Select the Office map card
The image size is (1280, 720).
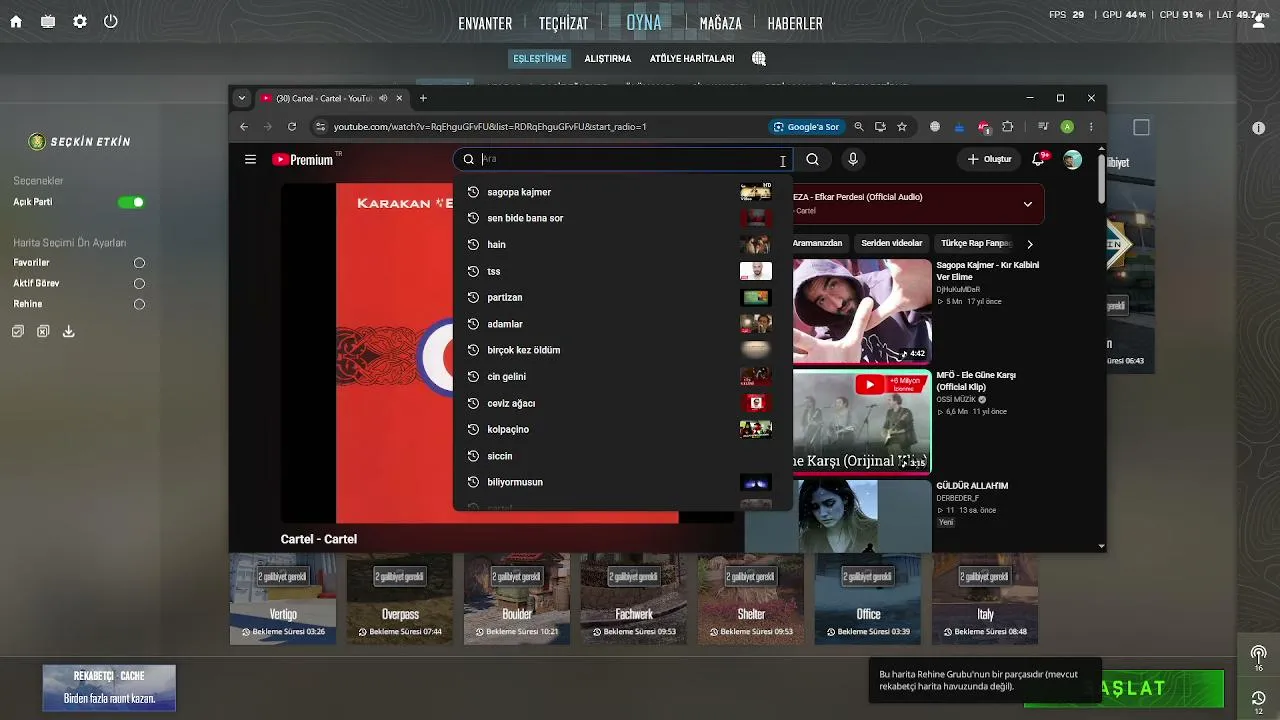[x=868, y=599]
